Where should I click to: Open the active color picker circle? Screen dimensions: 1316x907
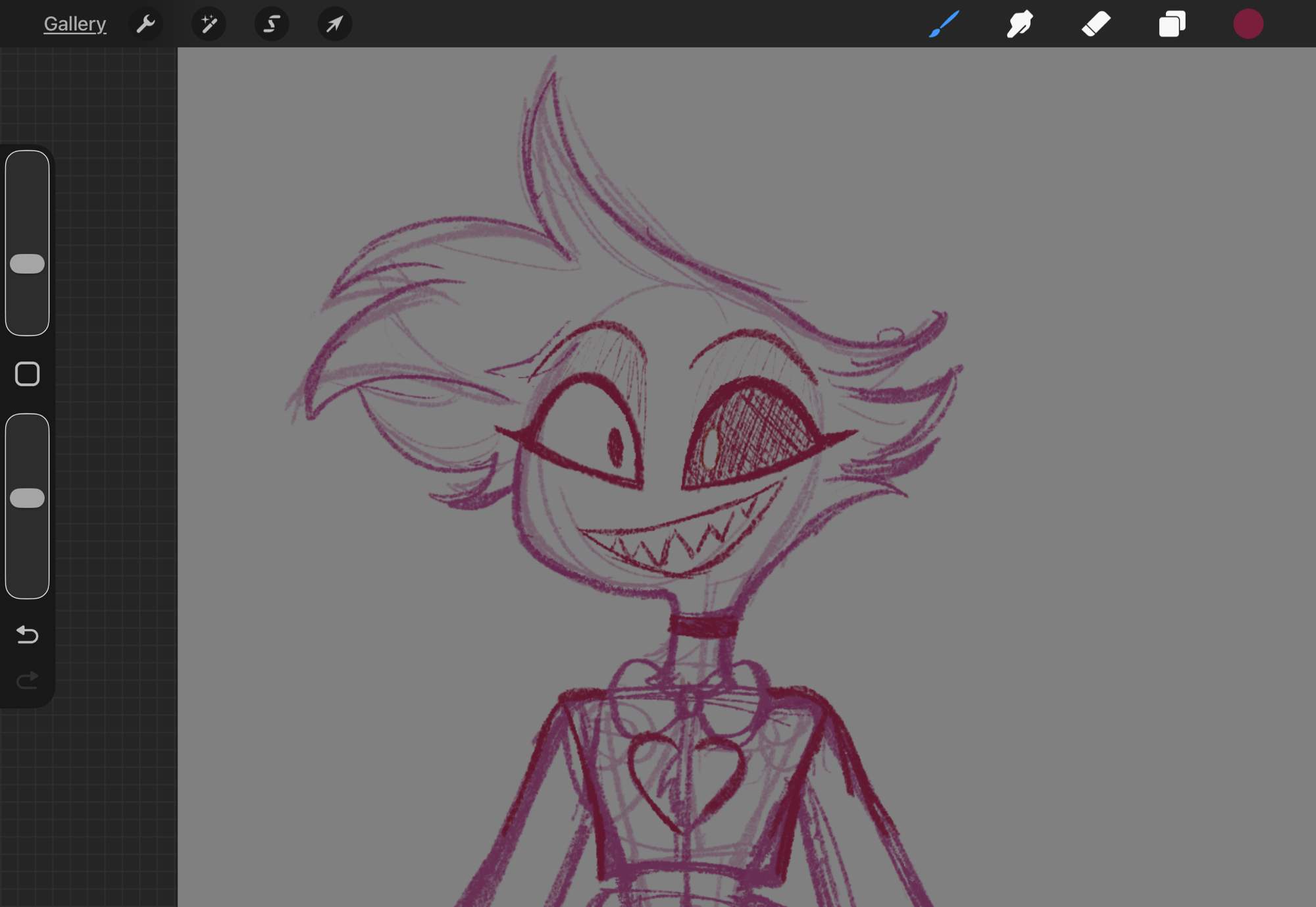click(x=1248, y=24)
